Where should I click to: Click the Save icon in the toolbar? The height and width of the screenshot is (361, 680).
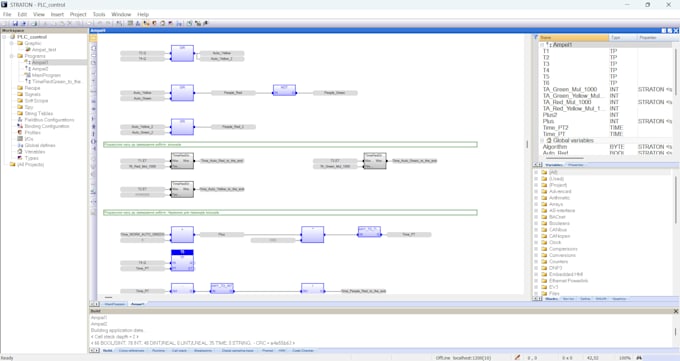(x=15, y=23)
